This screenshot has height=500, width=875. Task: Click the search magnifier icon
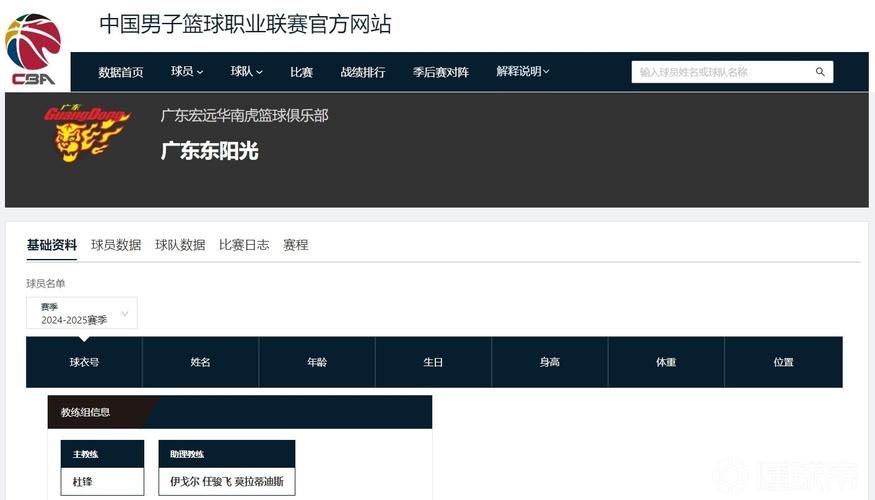[820, 71]
